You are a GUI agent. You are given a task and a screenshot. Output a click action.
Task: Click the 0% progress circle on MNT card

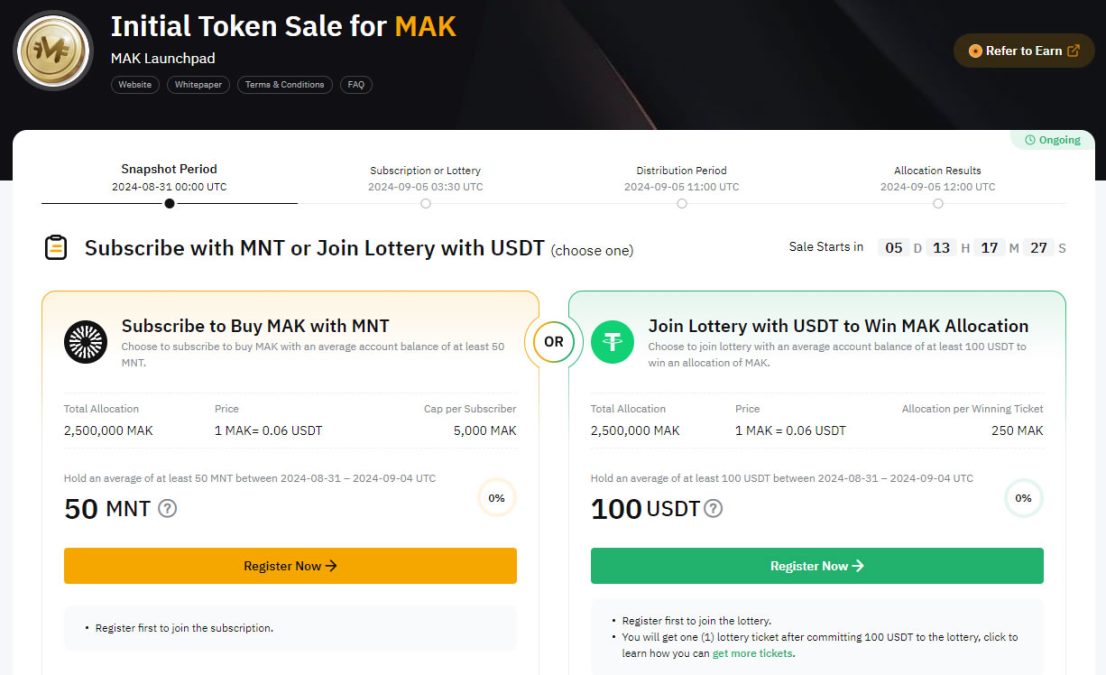[496, 497]
